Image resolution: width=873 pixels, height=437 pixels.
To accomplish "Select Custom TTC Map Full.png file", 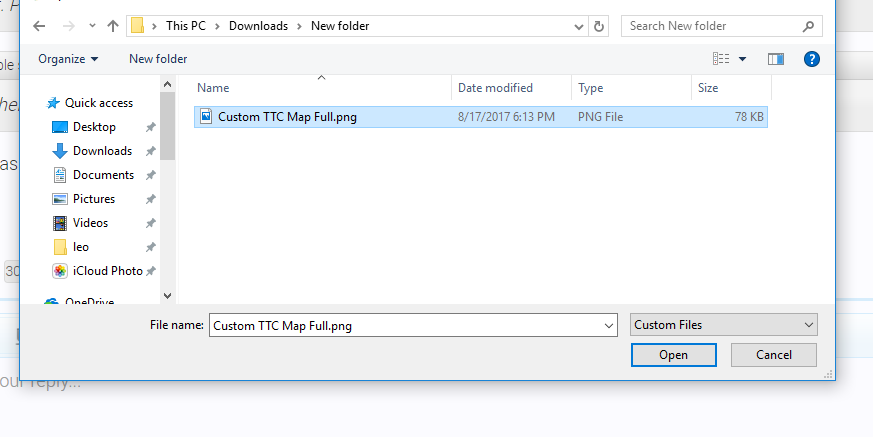I will tap(287, 117).
